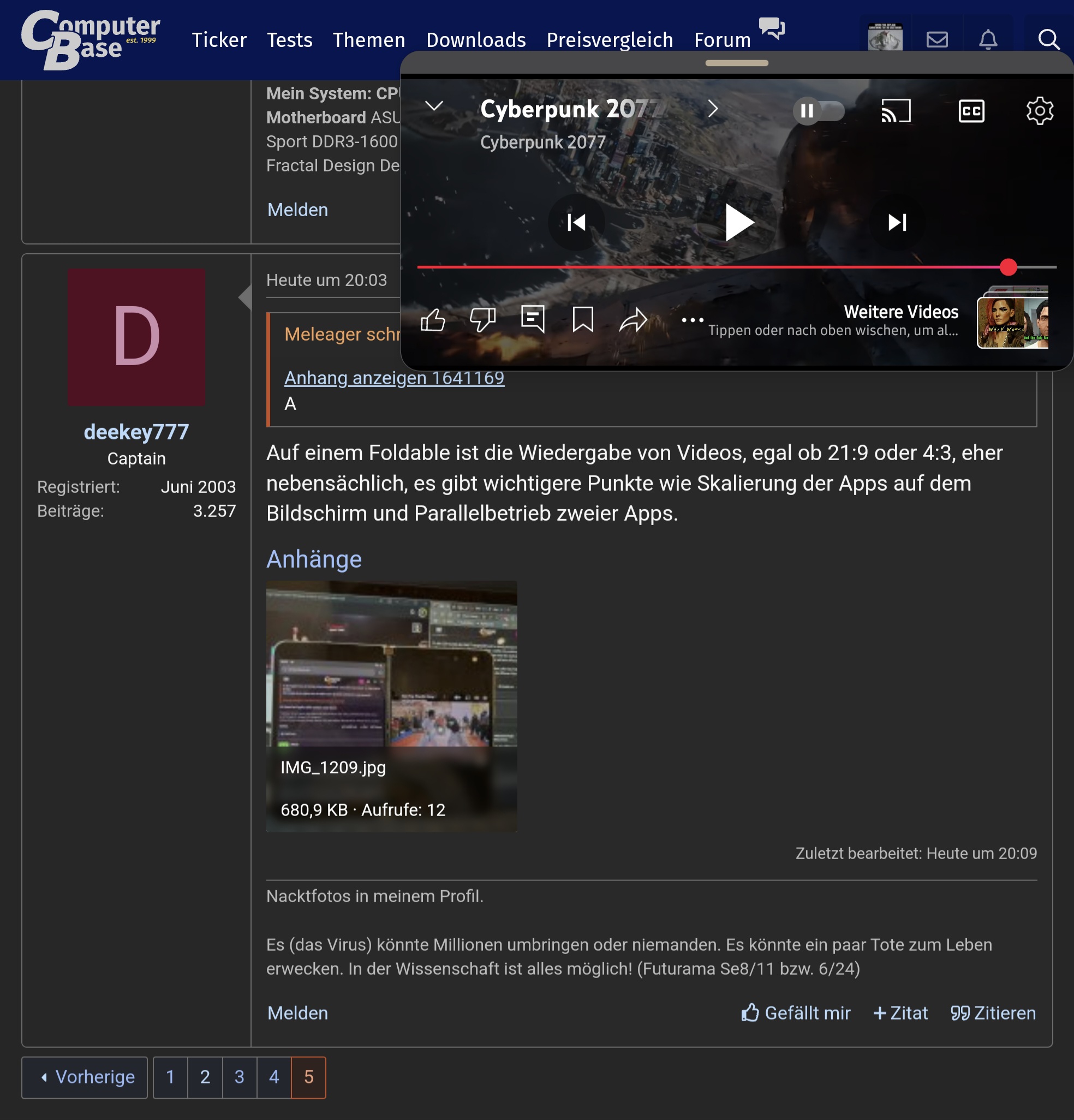Open Preisvergleich in navigation bar
This screenshot has width=1074, height=1120.
(x=610, y=40)
